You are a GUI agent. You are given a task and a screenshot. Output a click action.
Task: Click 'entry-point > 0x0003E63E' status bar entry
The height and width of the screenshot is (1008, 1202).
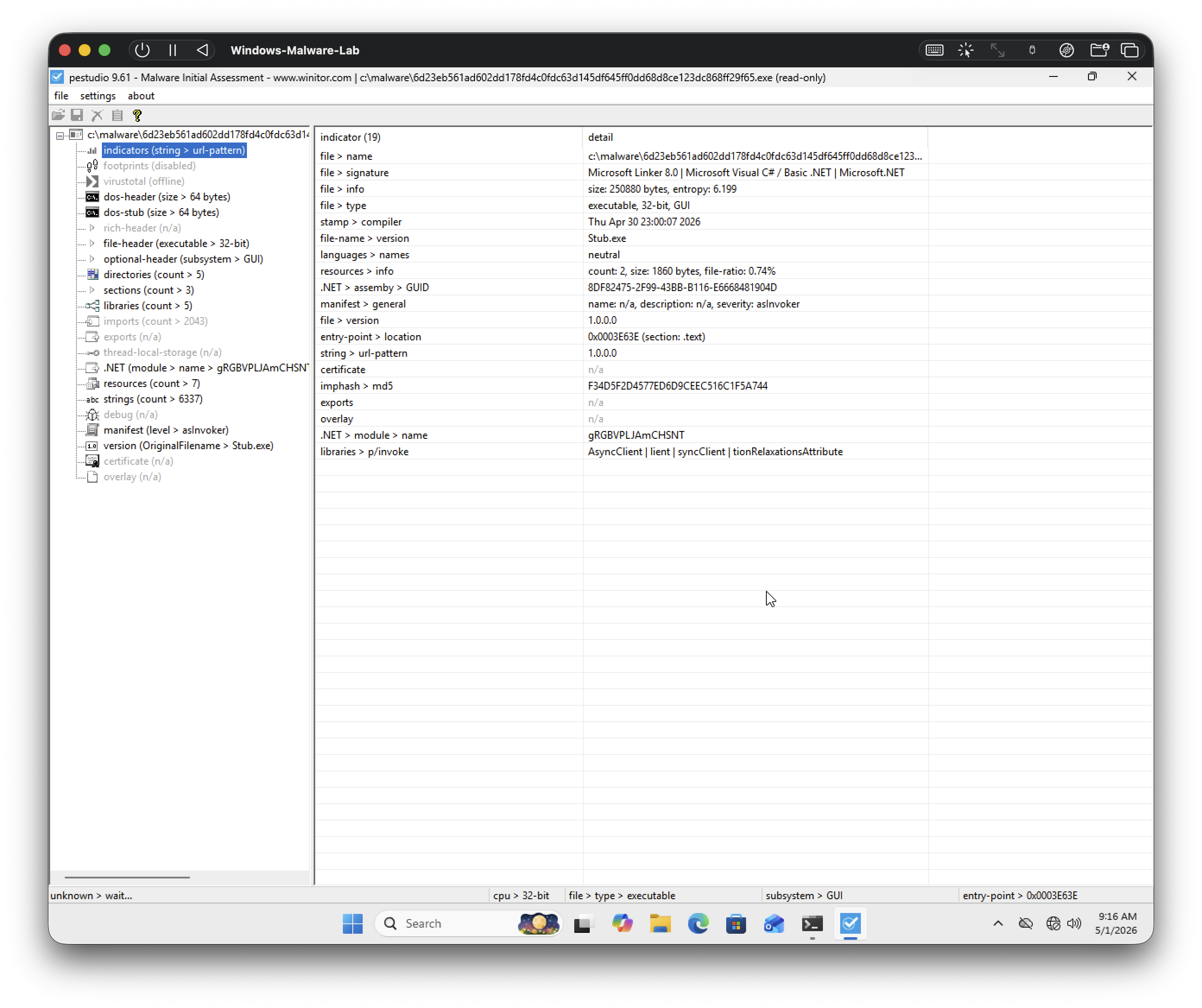click(x=1020, y=896)
